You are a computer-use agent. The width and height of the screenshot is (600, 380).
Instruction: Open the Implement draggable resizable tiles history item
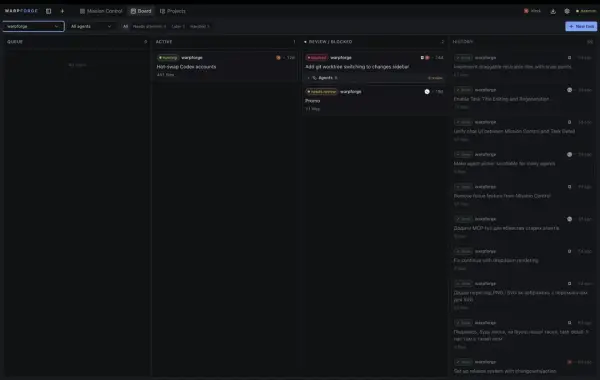[x=523, y=66]
